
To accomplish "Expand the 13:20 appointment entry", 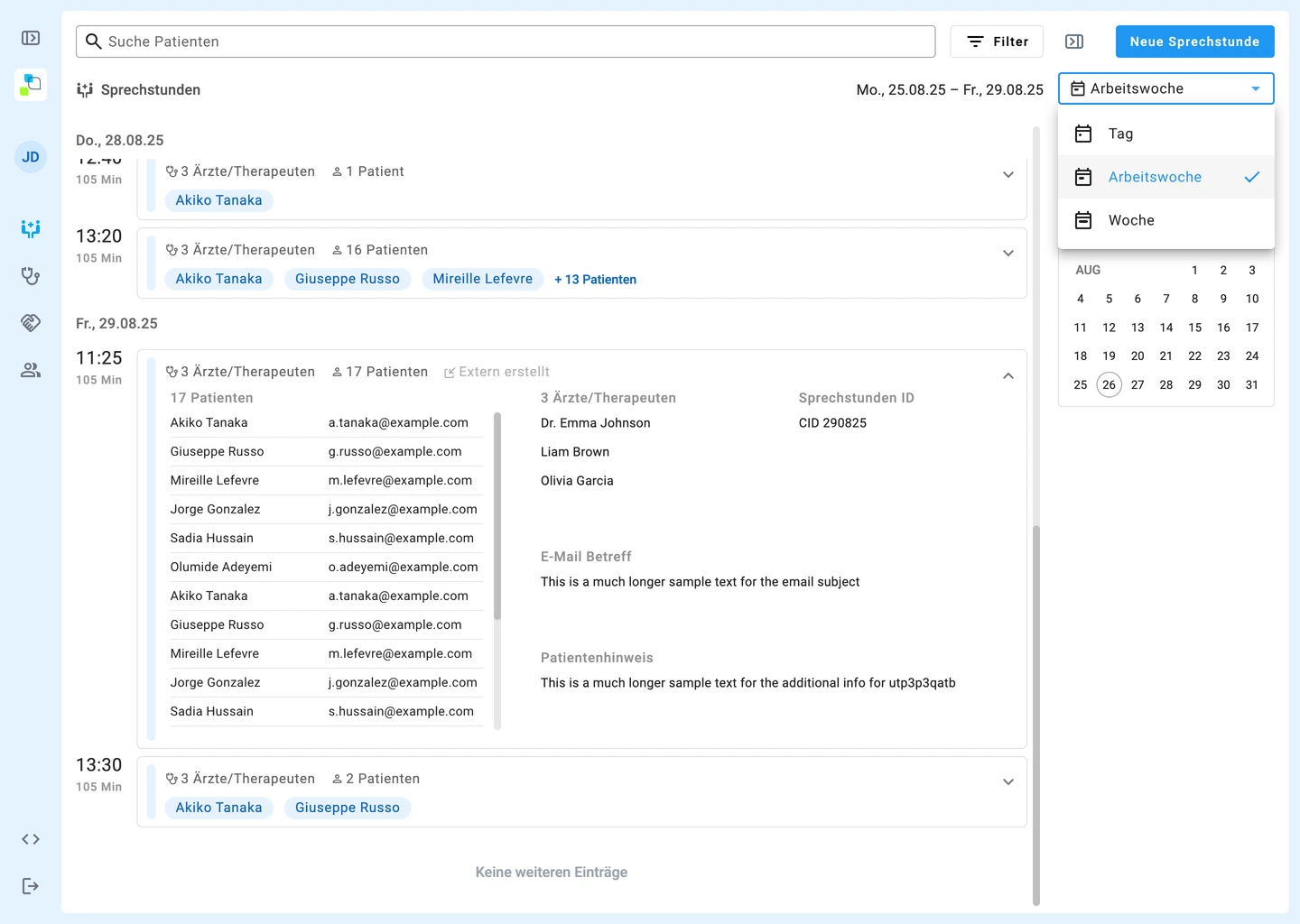I will tap(1008, 254).
